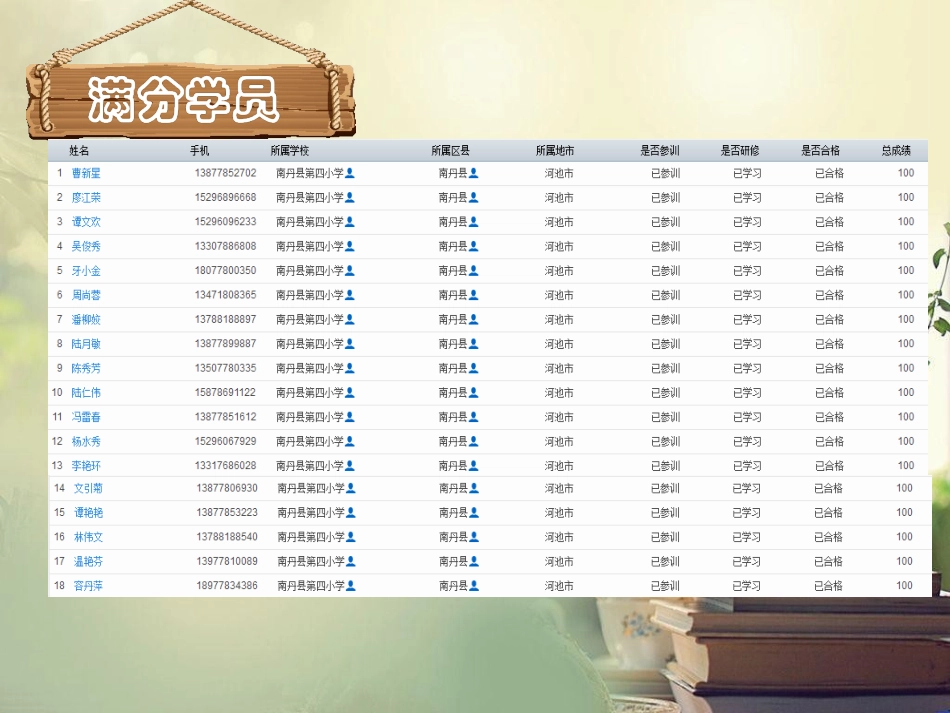This screenshot has width=950, height=713.
Task: Click 南丹县 county person icon in row 11
Action: coord(474,417)
